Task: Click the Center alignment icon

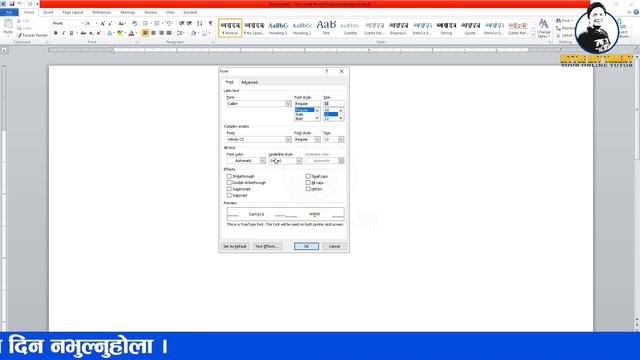Action: [153, 33]
